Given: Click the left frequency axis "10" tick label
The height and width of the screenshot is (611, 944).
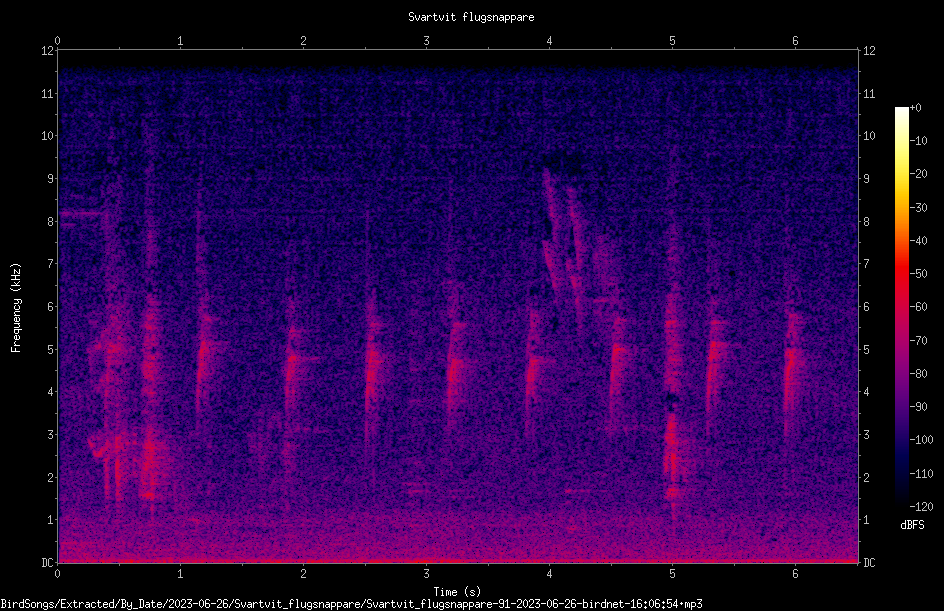Looking at the screenshot, I should [x=47, y=136].
